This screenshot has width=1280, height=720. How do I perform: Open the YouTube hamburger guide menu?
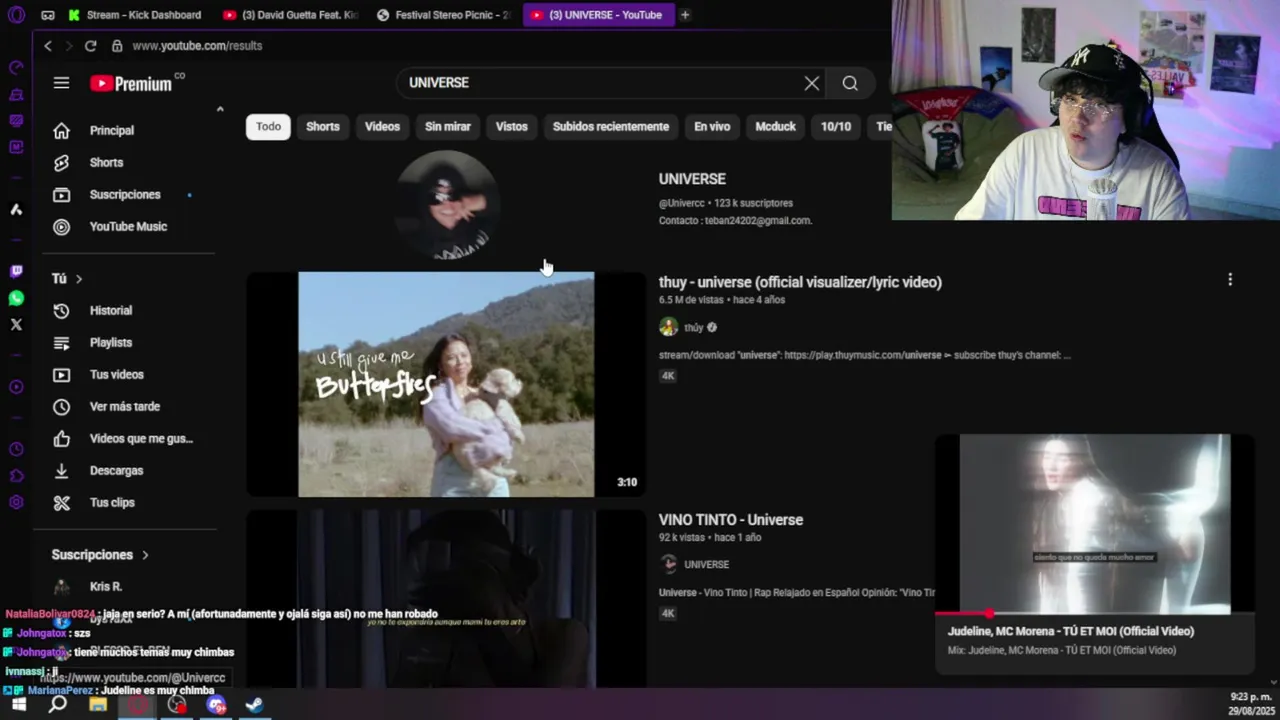(62, 83)
